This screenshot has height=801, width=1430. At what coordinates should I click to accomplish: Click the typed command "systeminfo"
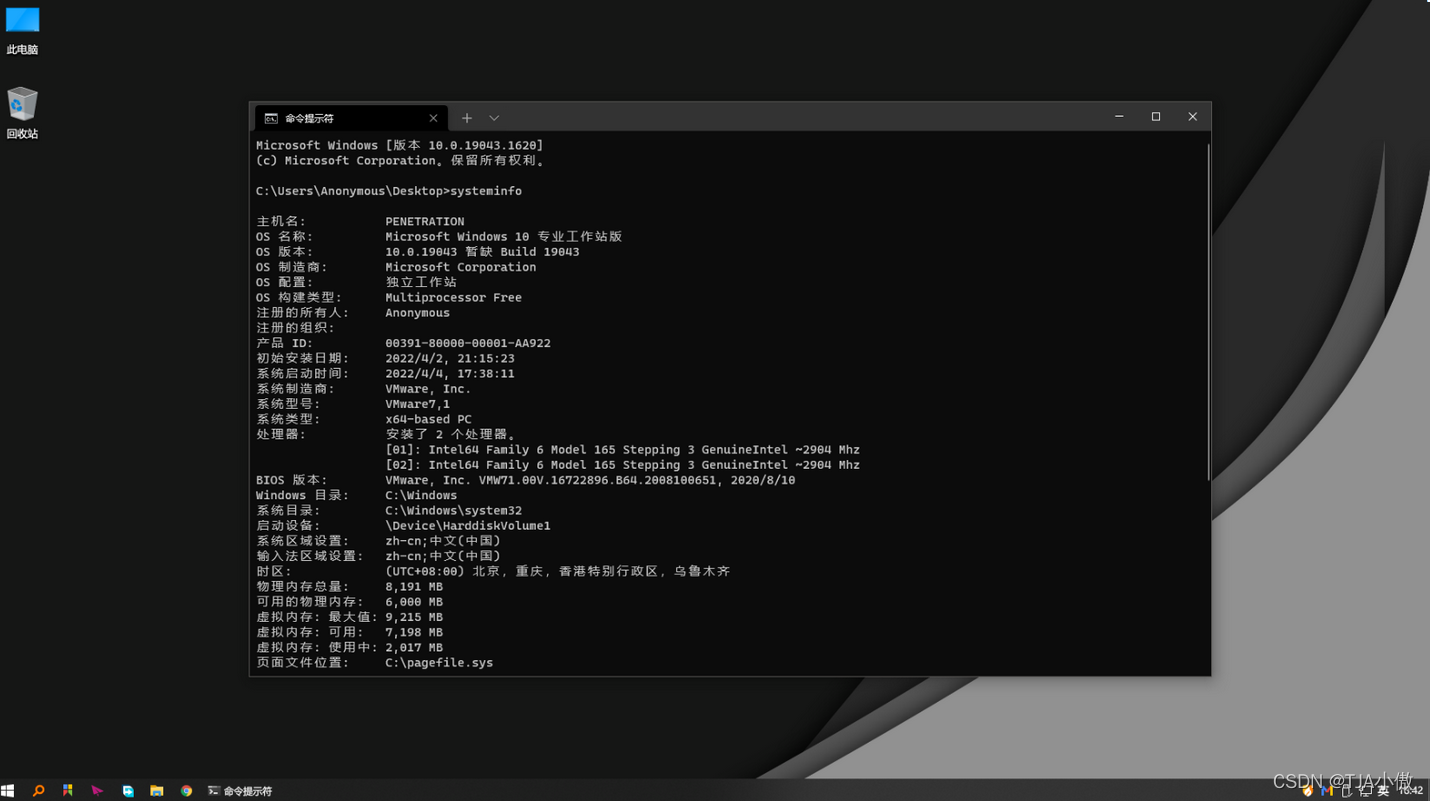[x=486, y=191]
